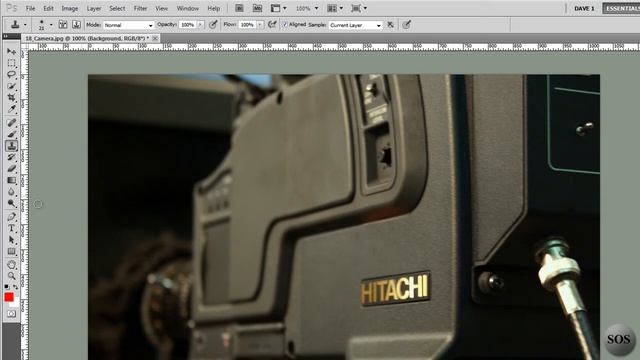Select the Path Selection tool
Viewport: 640px width, 360px height.
click(x=11, y=240)
